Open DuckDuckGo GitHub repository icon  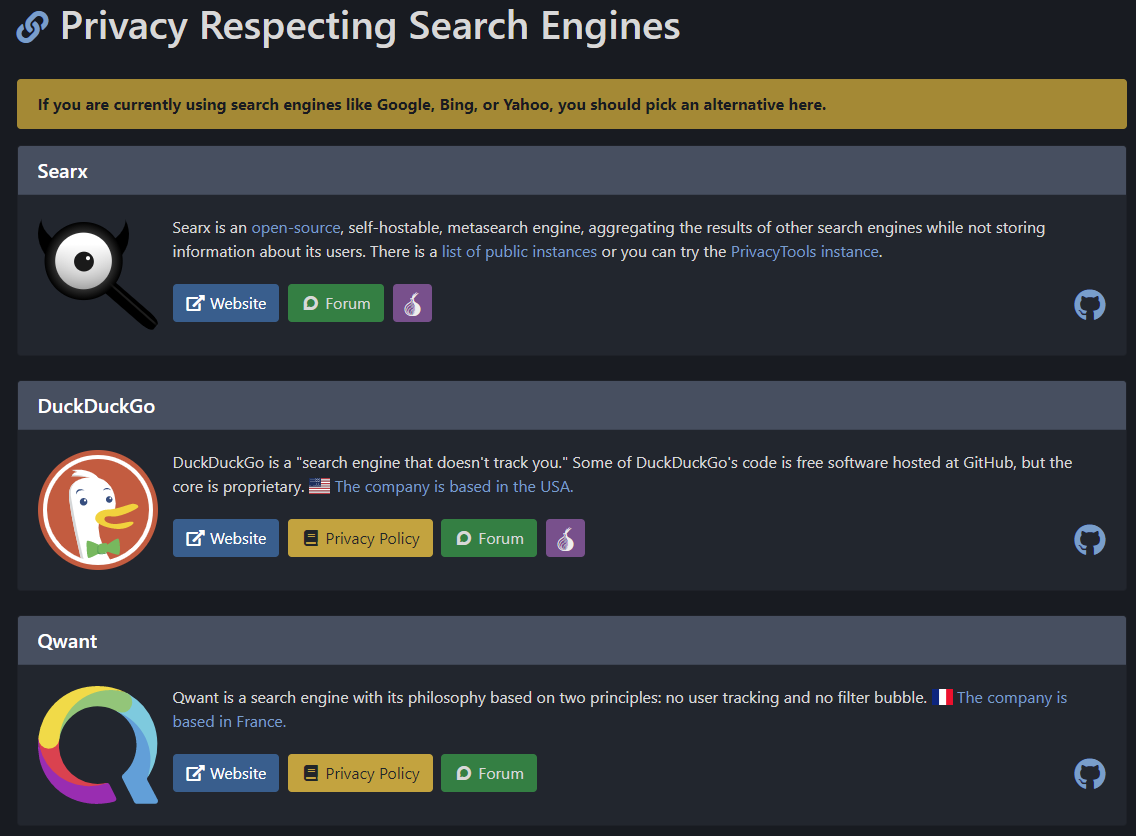(1090, 540)
